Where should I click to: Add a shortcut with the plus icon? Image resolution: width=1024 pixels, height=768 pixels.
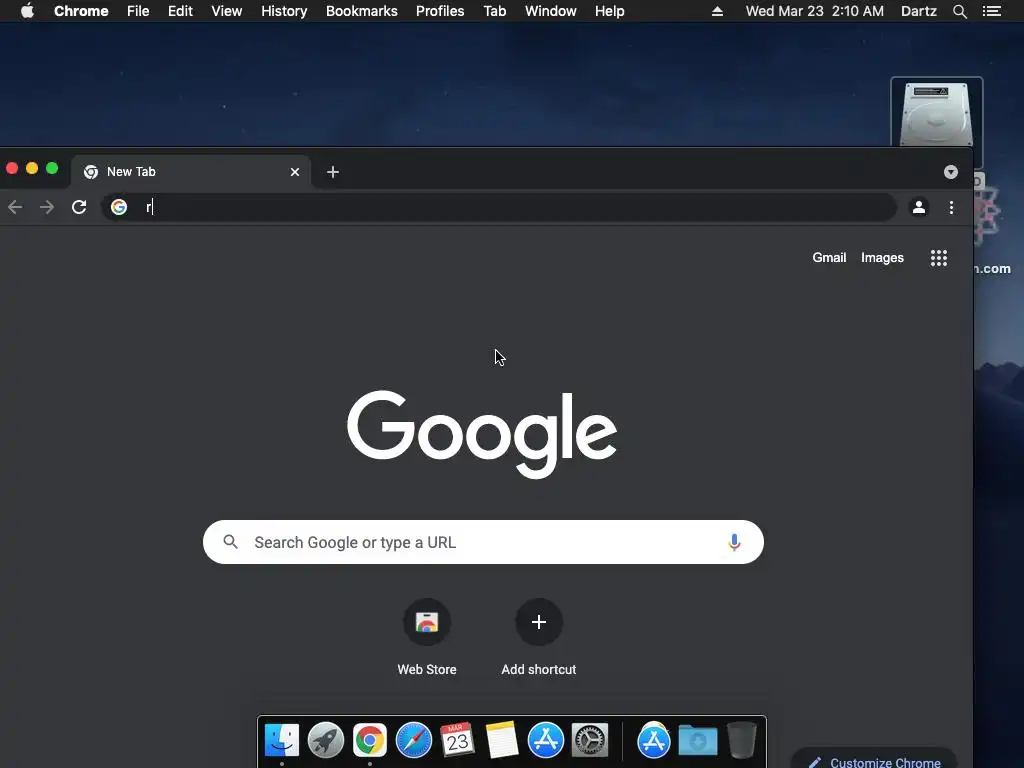[539, 622]
